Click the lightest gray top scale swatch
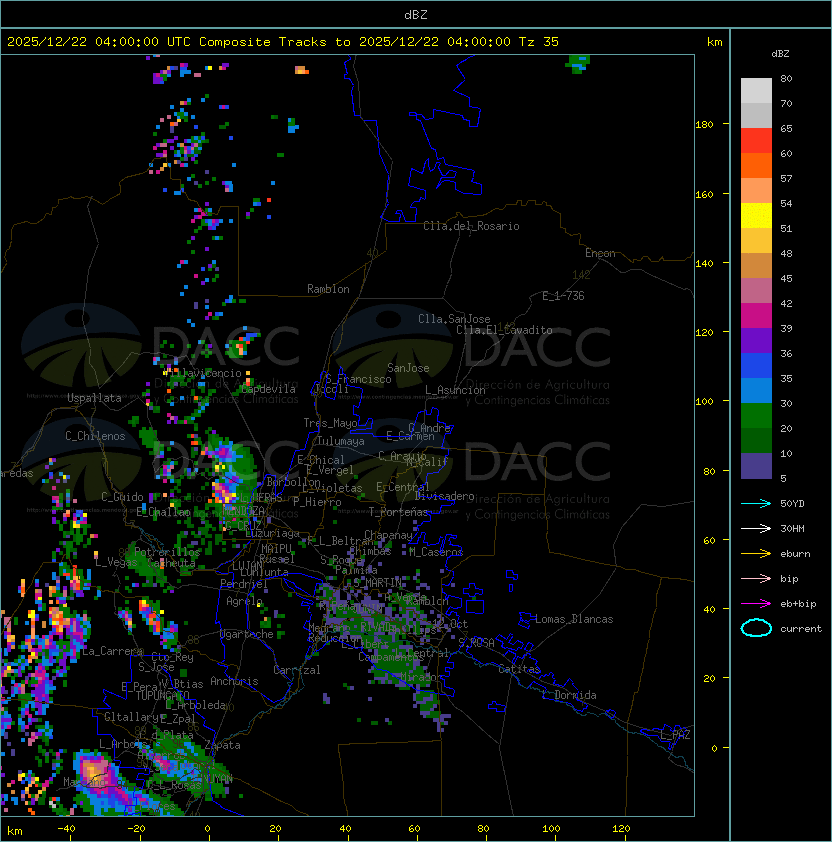The width and height of the screenshot is (832, 842). coord(756,91)
